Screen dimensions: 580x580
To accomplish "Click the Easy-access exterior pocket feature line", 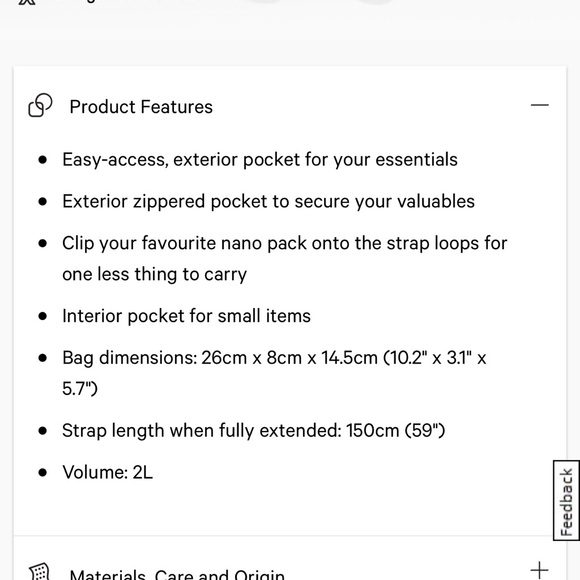I will tap(260, 160).
